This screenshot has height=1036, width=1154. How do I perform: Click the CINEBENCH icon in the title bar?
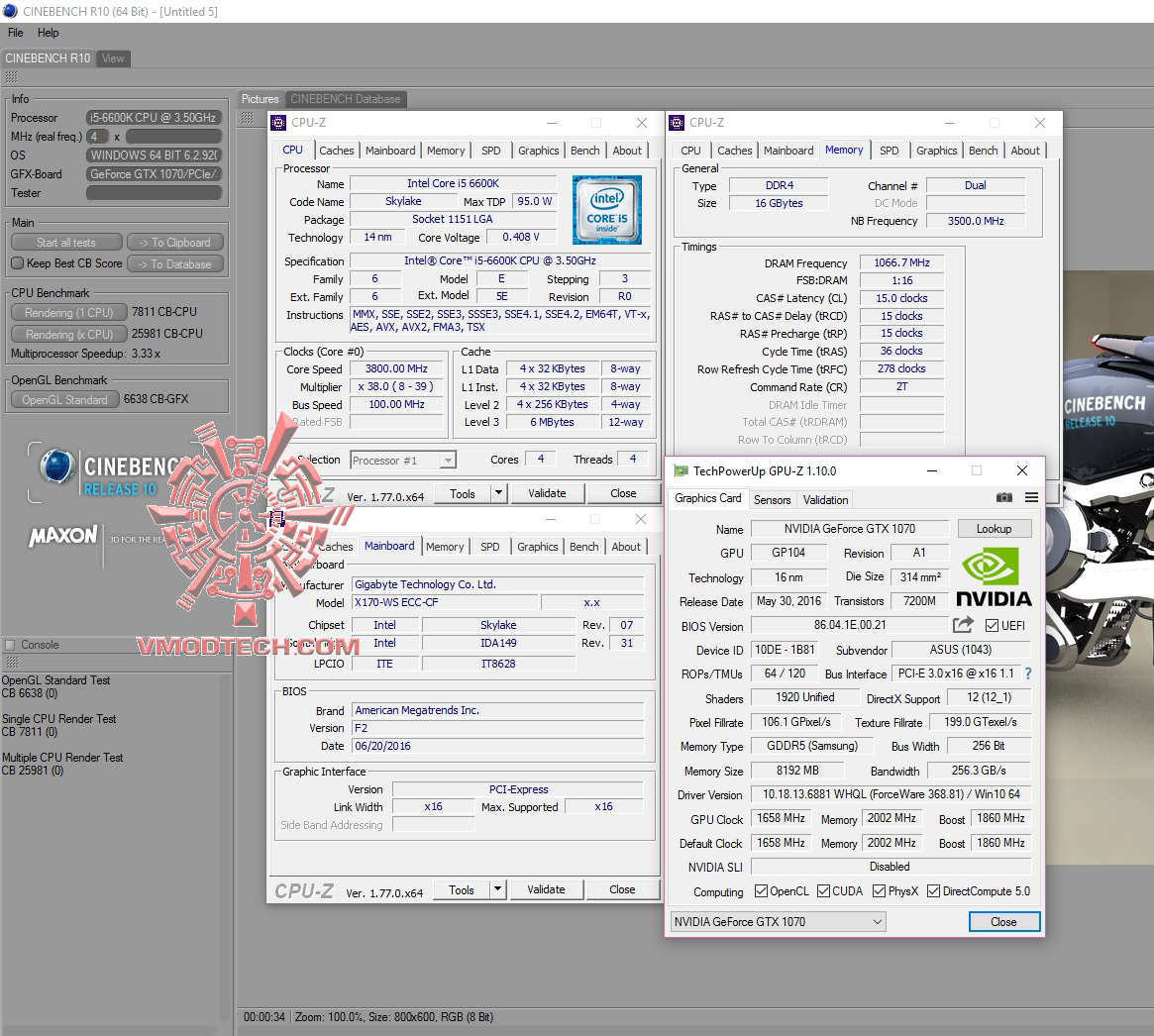click(10, 11)
